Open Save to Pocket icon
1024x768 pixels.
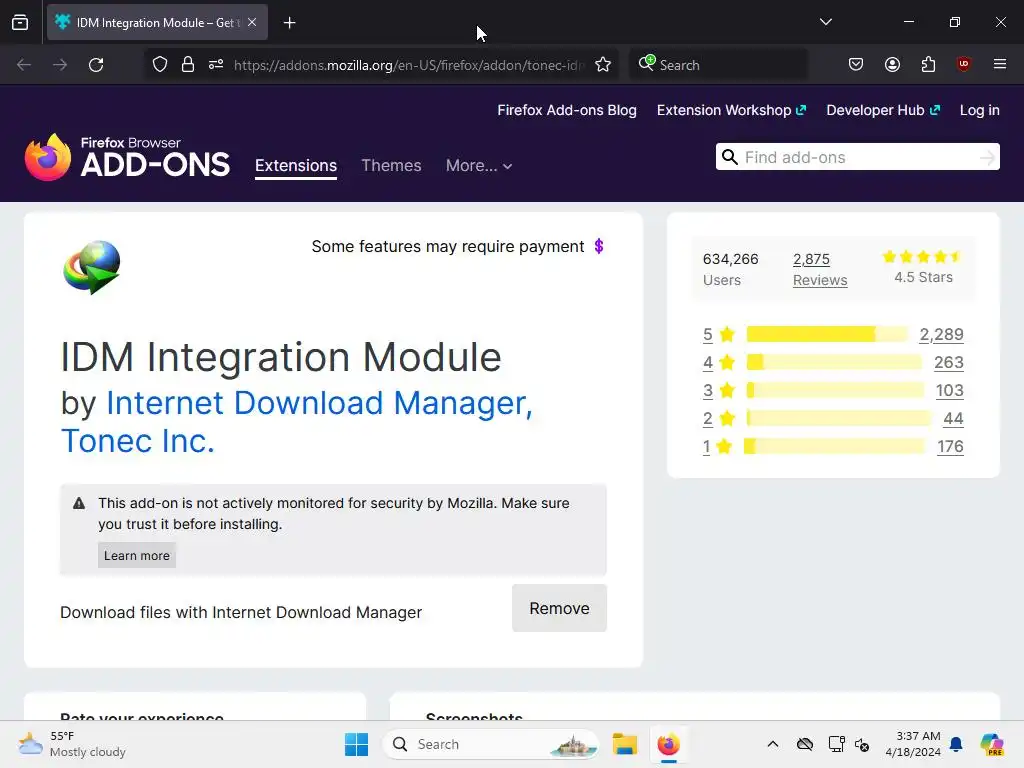(x=856, y=64)
